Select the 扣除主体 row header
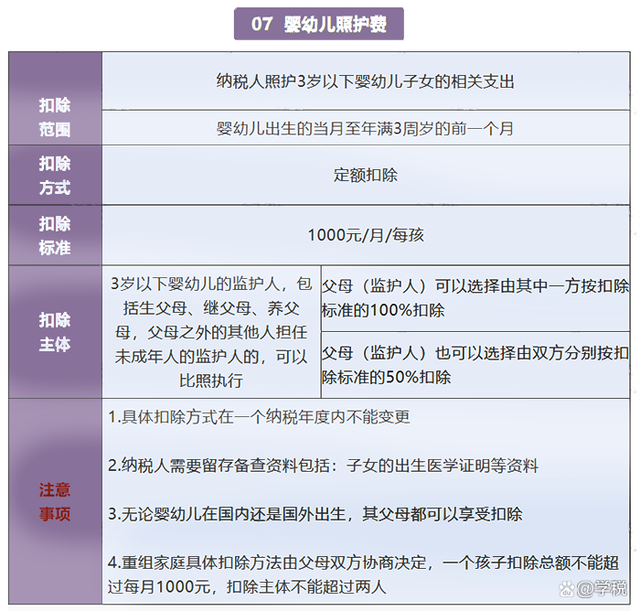Image resolution: width=640 pixels, height=611 pixels. 55,332
